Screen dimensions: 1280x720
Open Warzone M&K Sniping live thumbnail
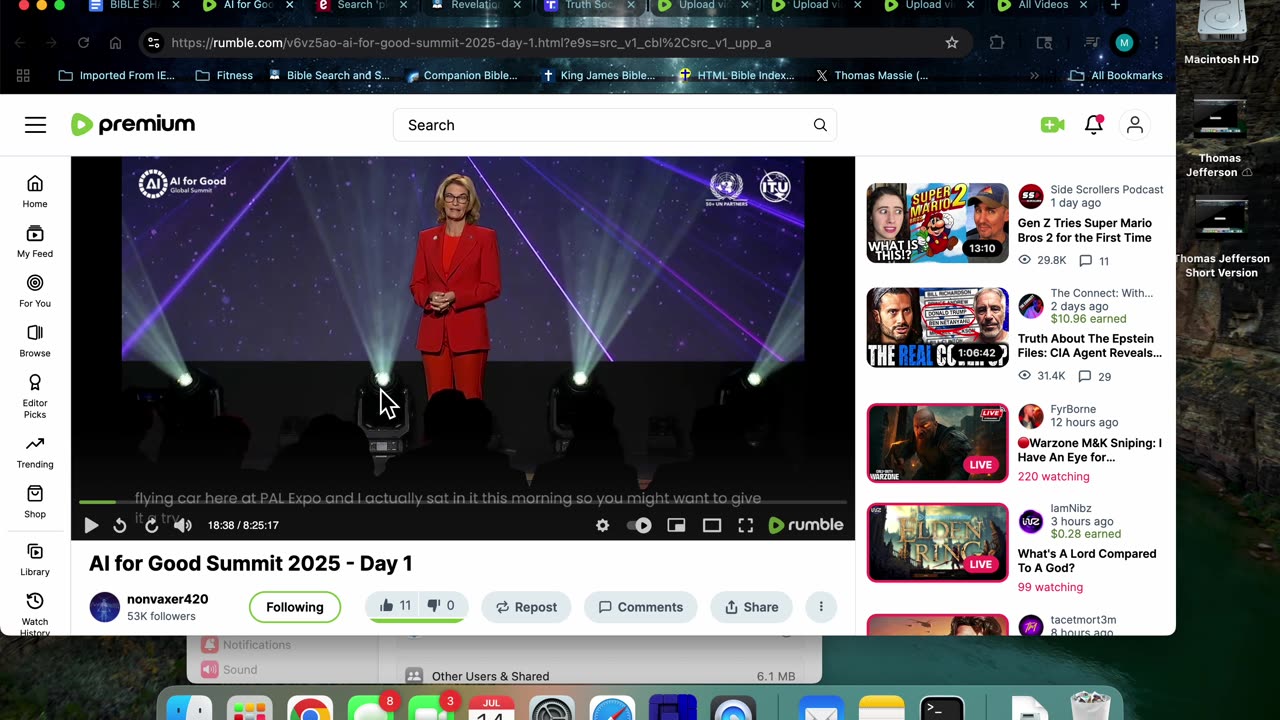point(937,443)
